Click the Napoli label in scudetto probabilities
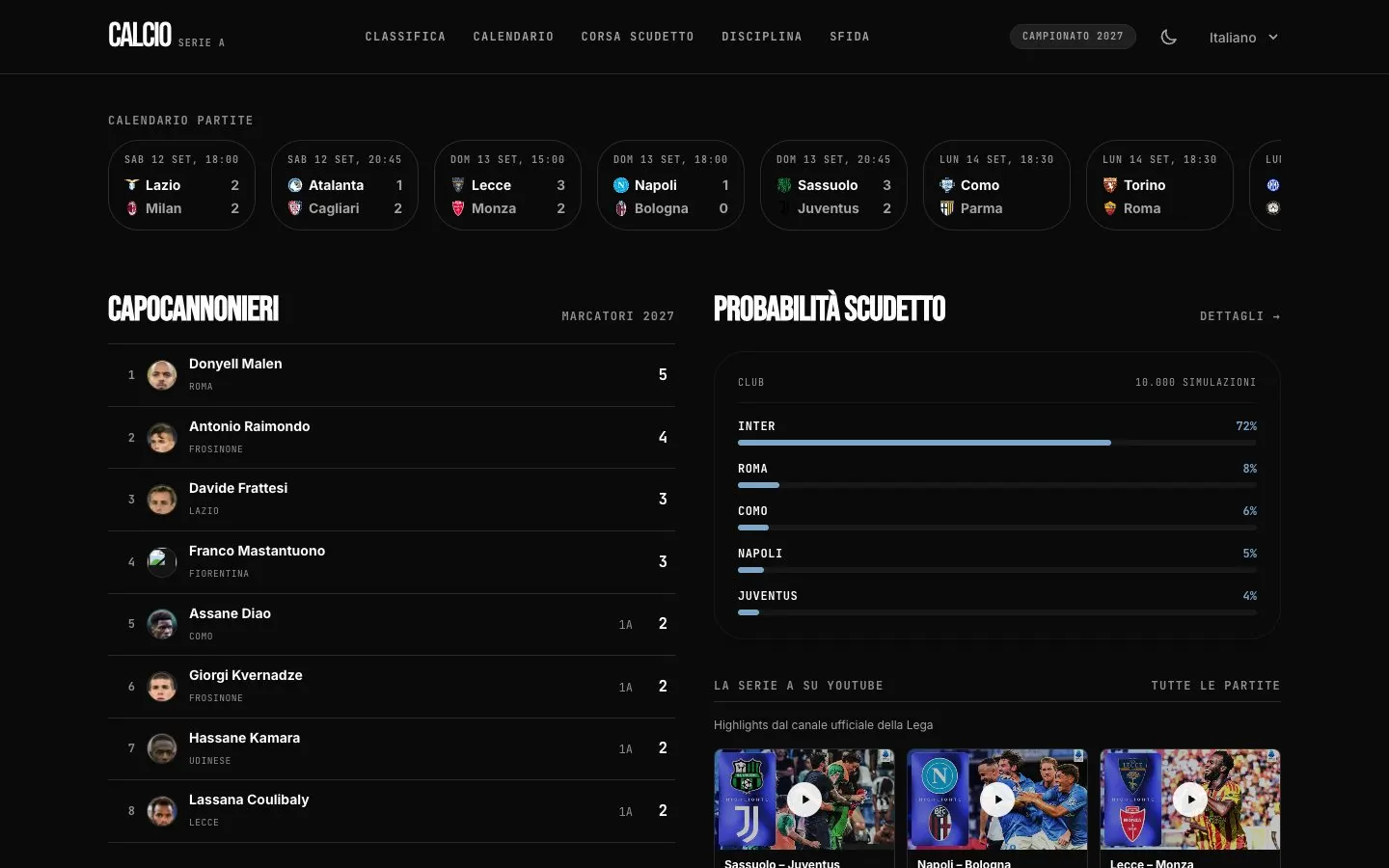This screenshot has height=868, width=1389. tap(760, 554)
